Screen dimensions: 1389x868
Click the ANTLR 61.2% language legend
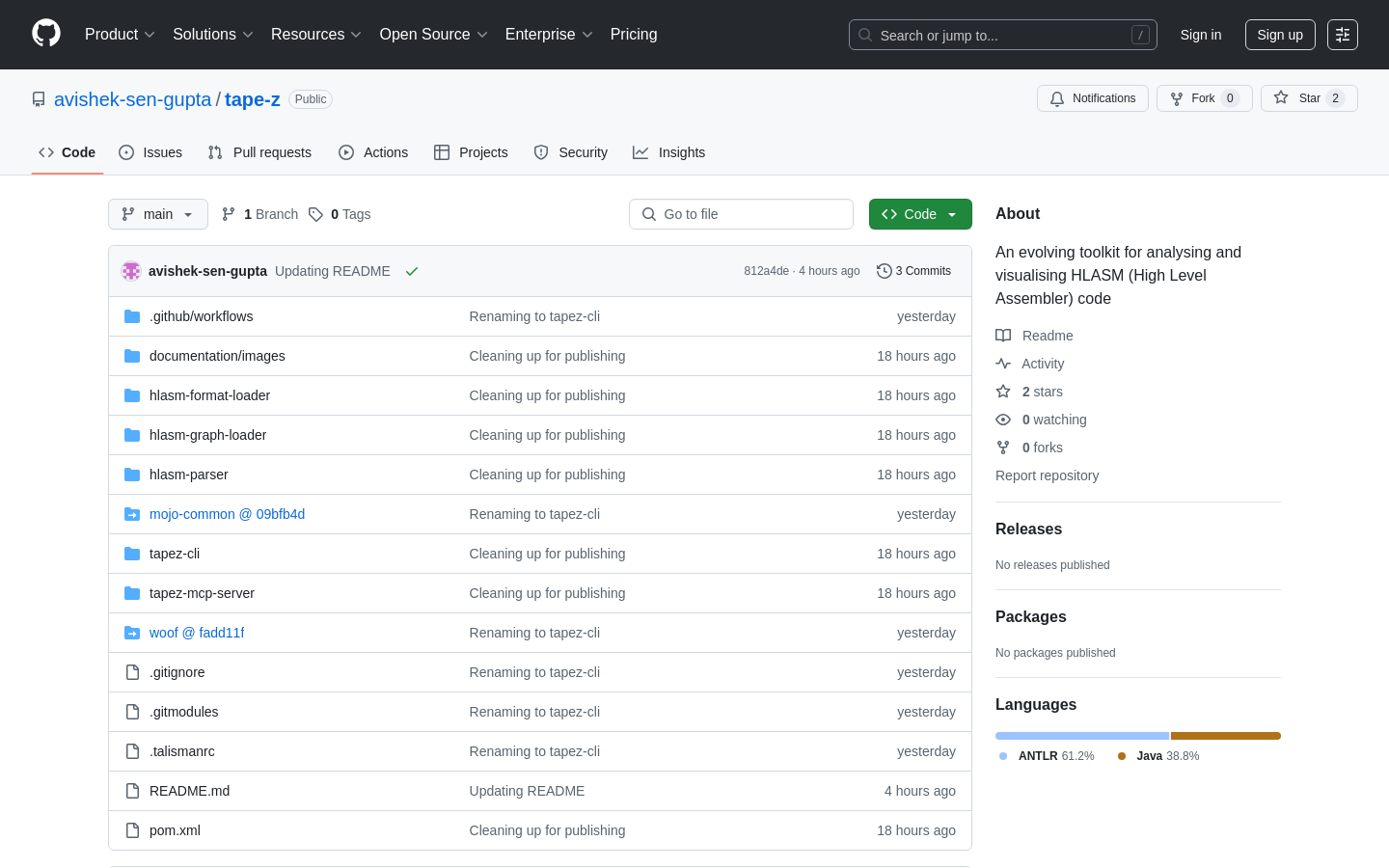[1048, 756]
